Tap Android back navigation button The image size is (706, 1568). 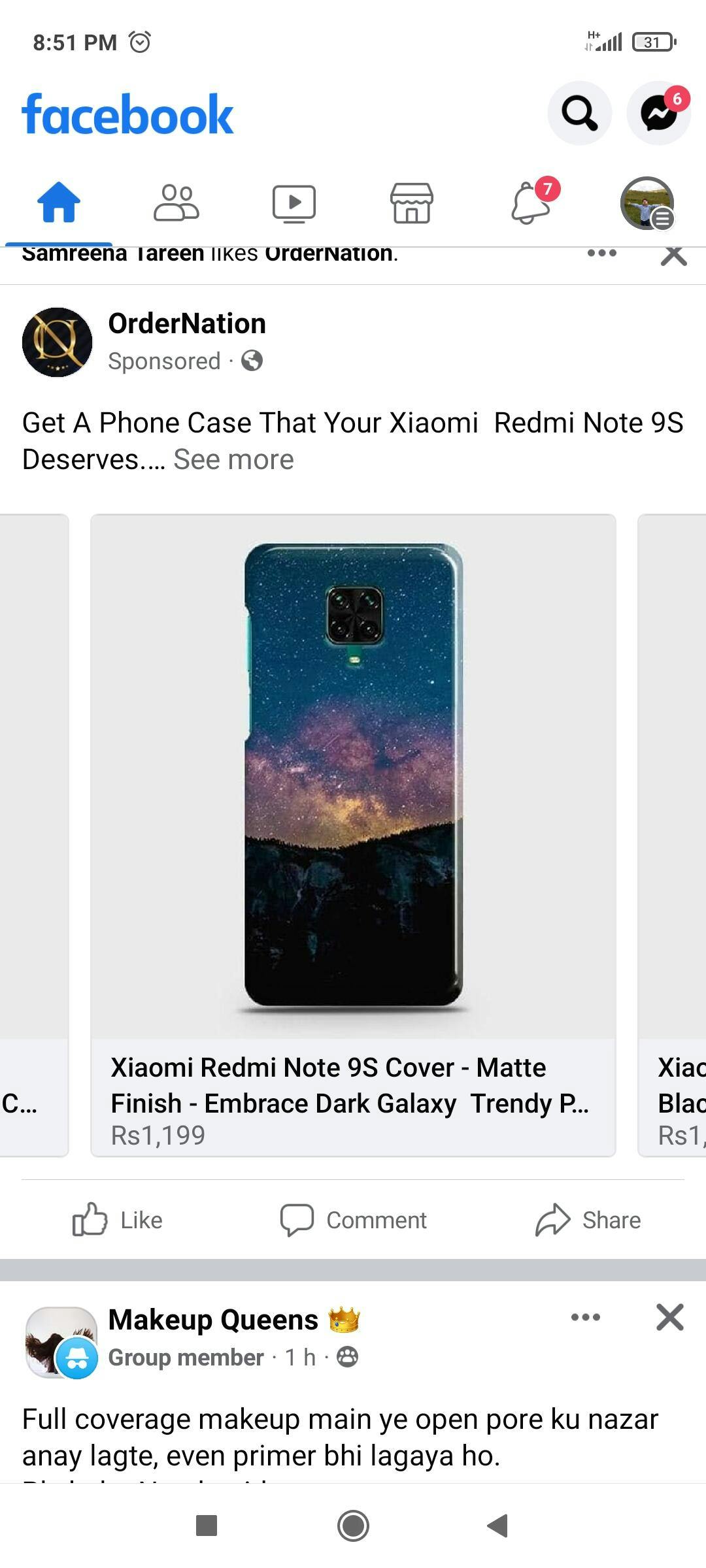coord(498,1526)
